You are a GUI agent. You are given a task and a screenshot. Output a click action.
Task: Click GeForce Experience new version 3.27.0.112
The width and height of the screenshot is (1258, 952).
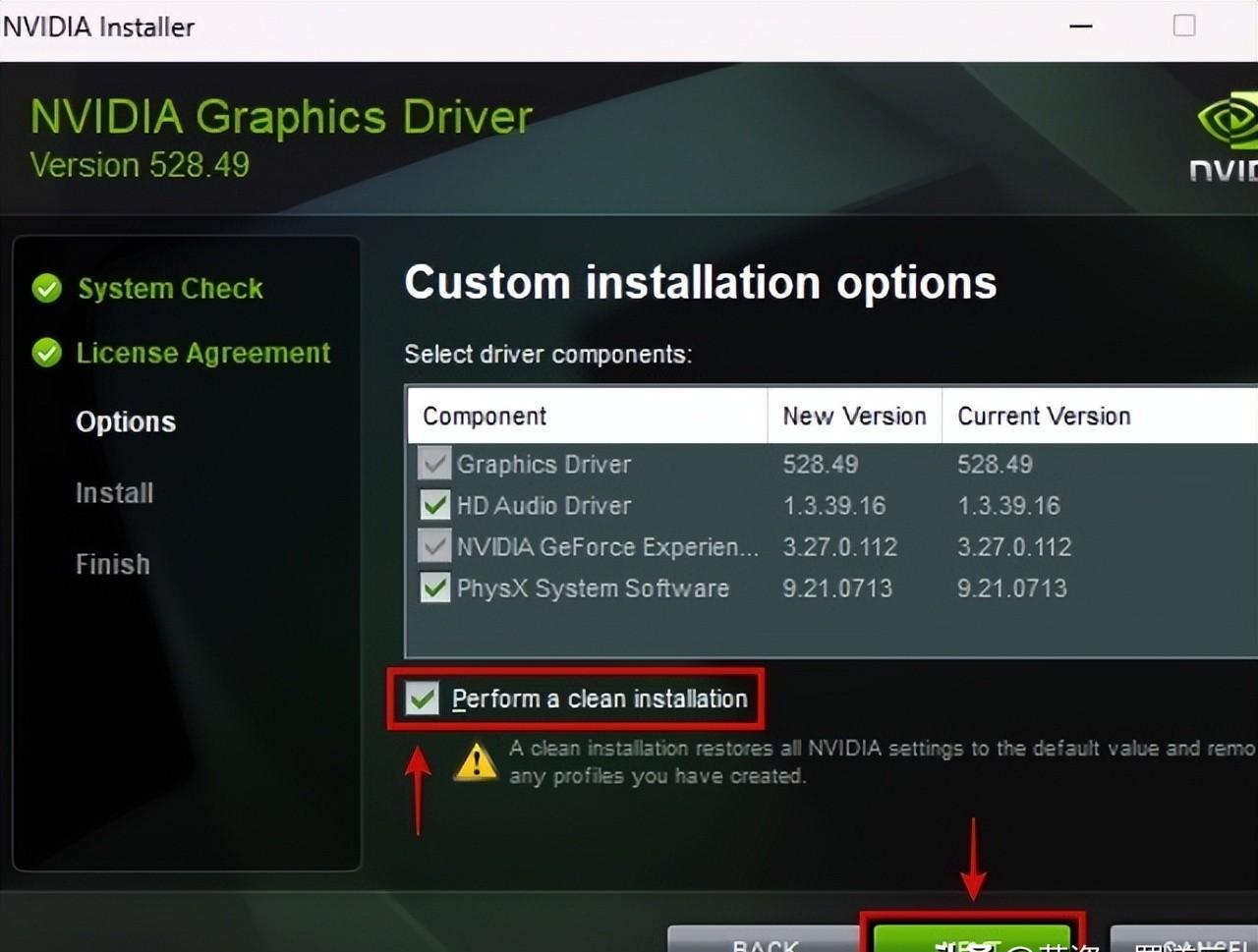point(840,546)
